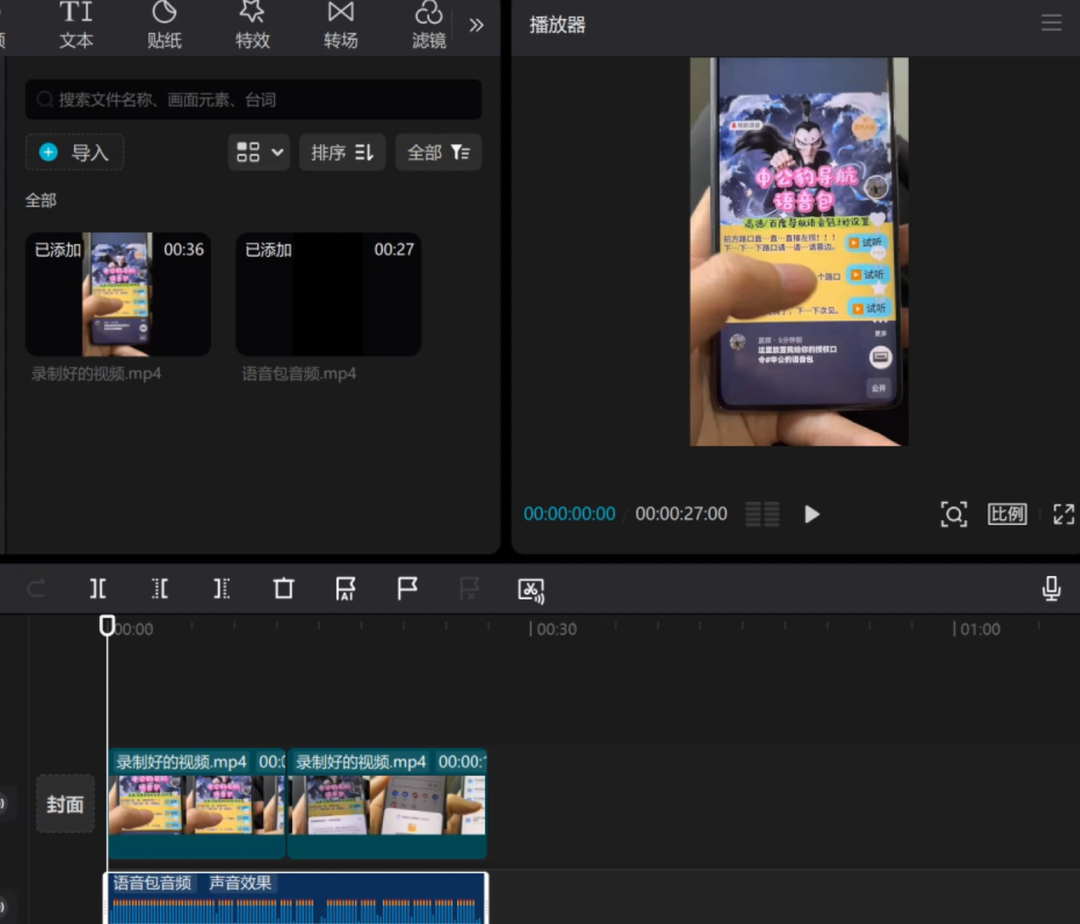Image resolution: width=1080 pixels, height=924 pixels.
Task: Open the player panel hamburger menu
Action: pyautogui.click(x=1051, y=23)
